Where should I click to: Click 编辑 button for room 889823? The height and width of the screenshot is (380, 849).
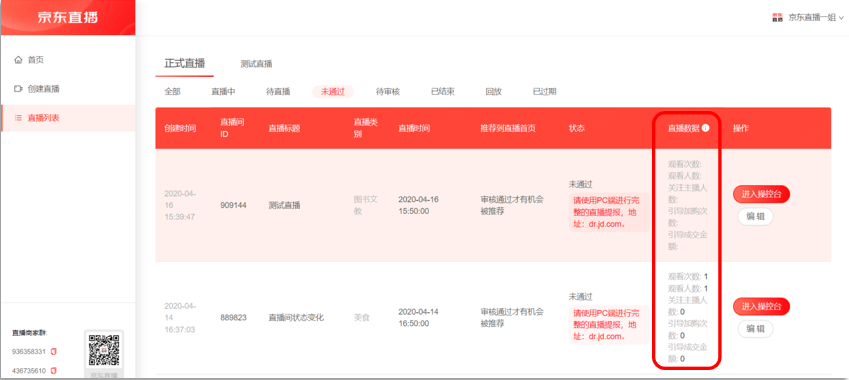(755, 329)
